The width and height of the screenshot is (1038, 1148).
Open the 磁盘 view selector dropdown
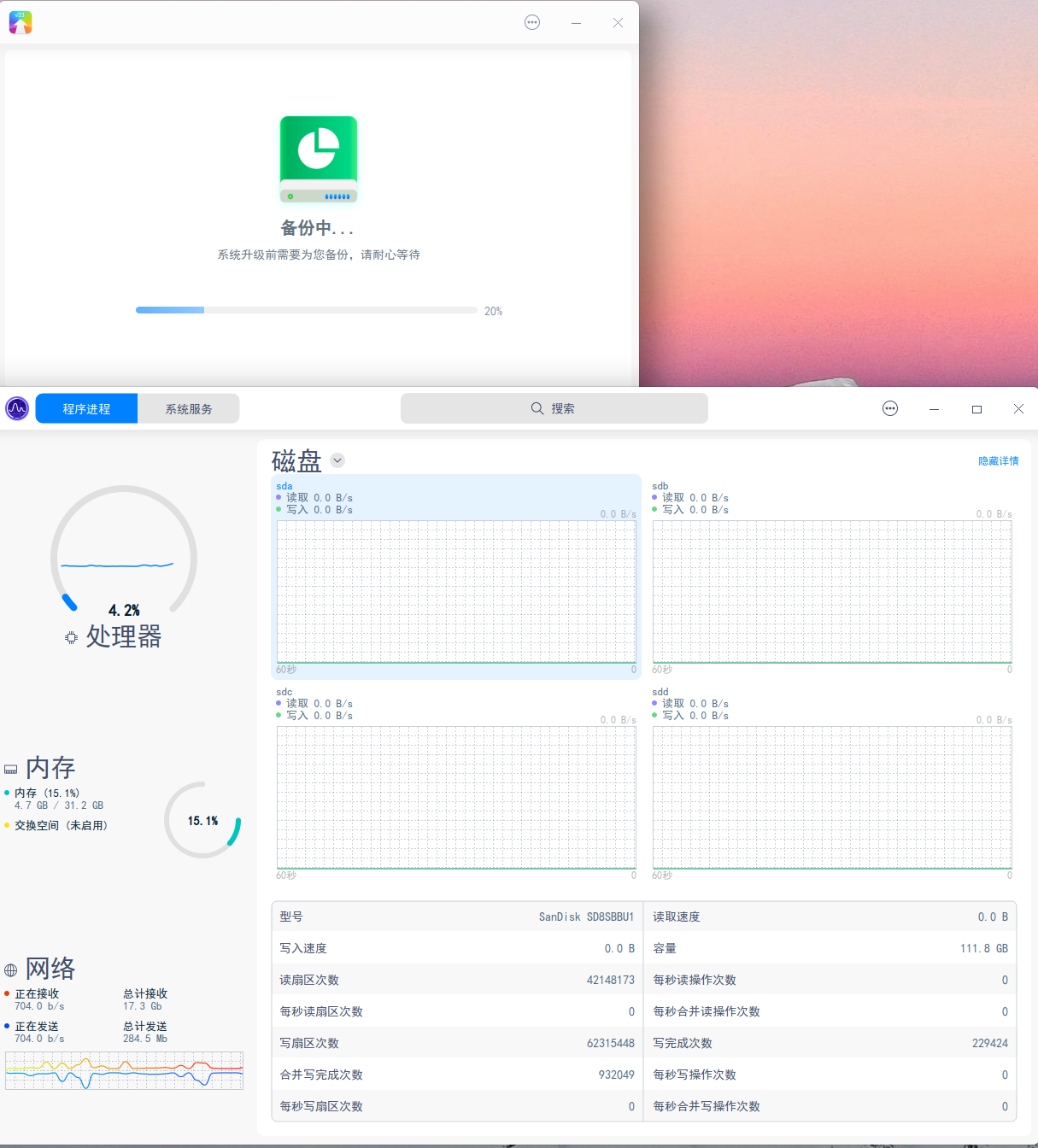click(337, 460)
